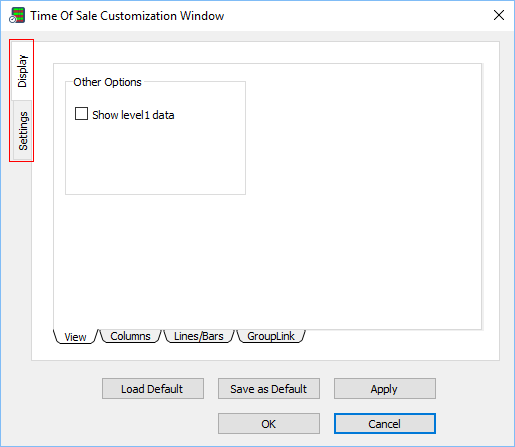The height and width of the screenshot is (447, 515).
Task: Click the "Show level1 data" label text
Action: (x=133, y=115)
